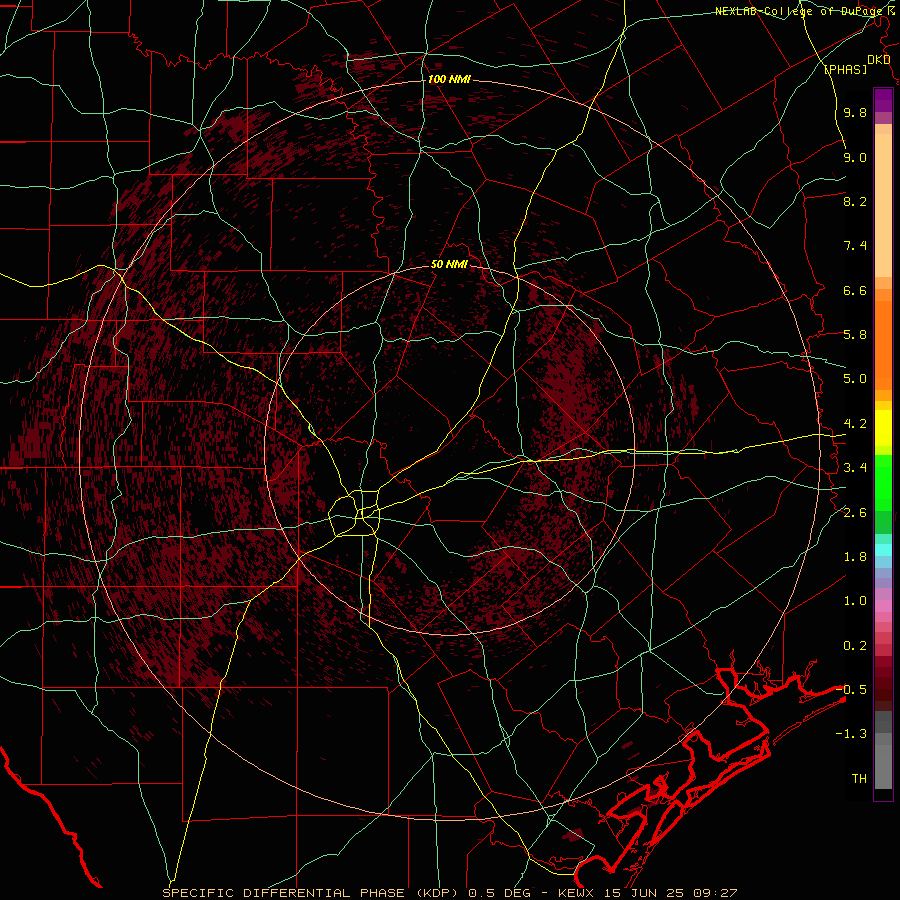Pick the cyan color bar segment
The height and width of the screenshot is (900, 900).
883,549
